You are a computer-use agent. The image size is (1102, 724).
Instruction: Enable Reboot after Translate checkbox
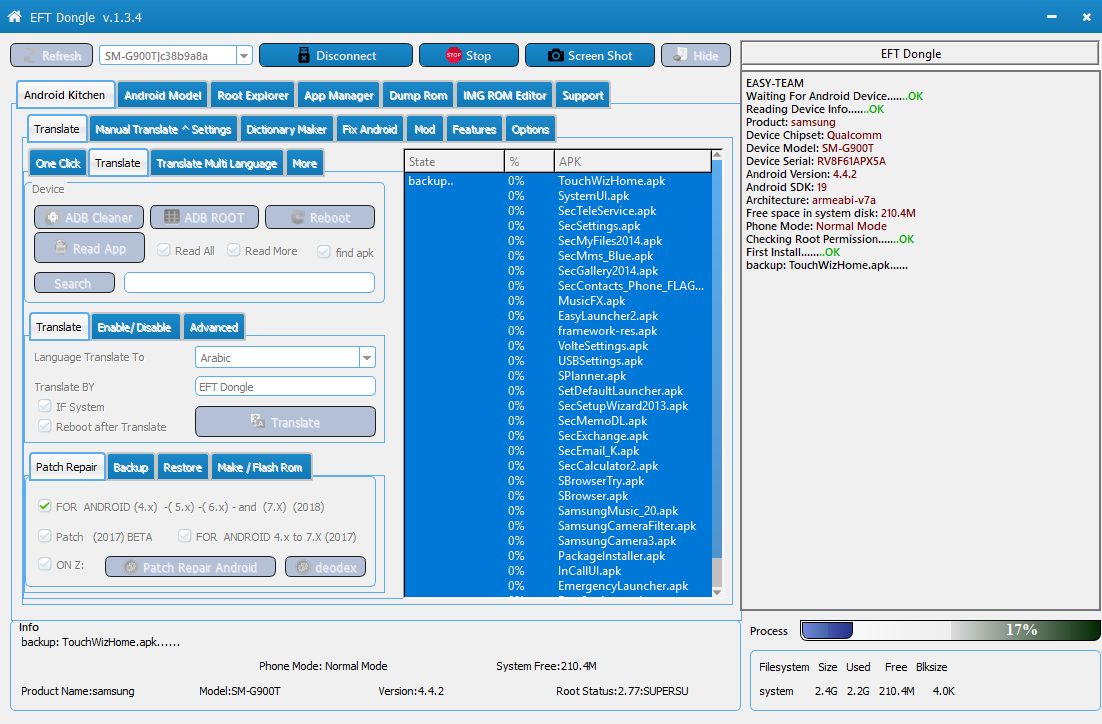click(x=45, y=426)
